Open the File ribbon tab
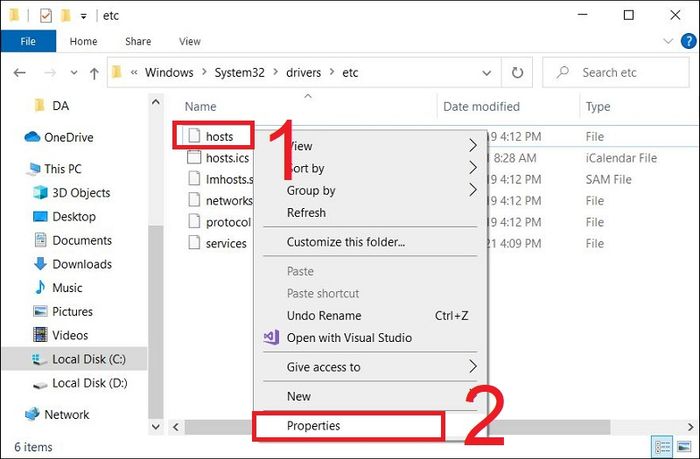700x459 pixels. click(x=28, y=42)
